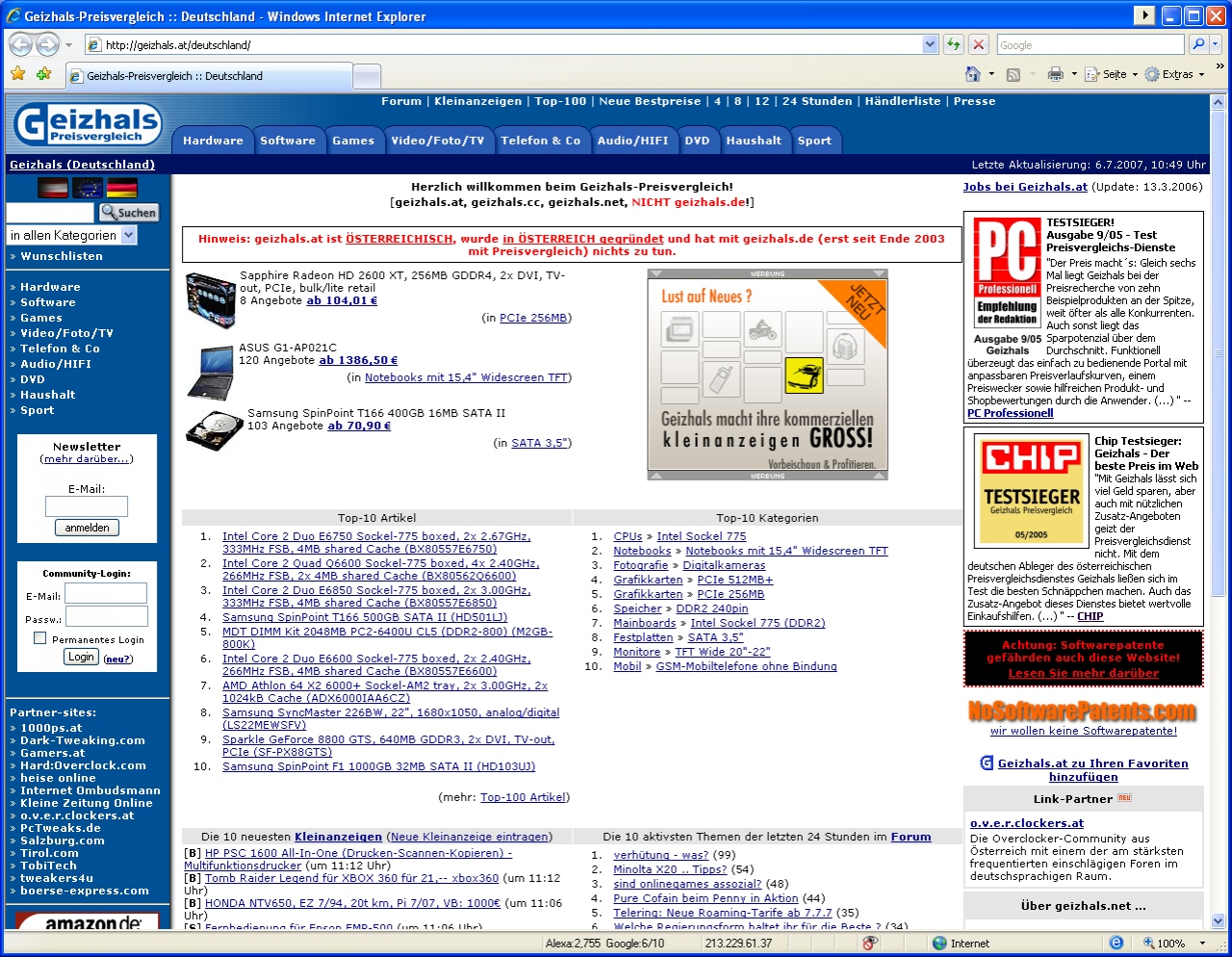Stop loading with the red X icon

pos(978,44)
